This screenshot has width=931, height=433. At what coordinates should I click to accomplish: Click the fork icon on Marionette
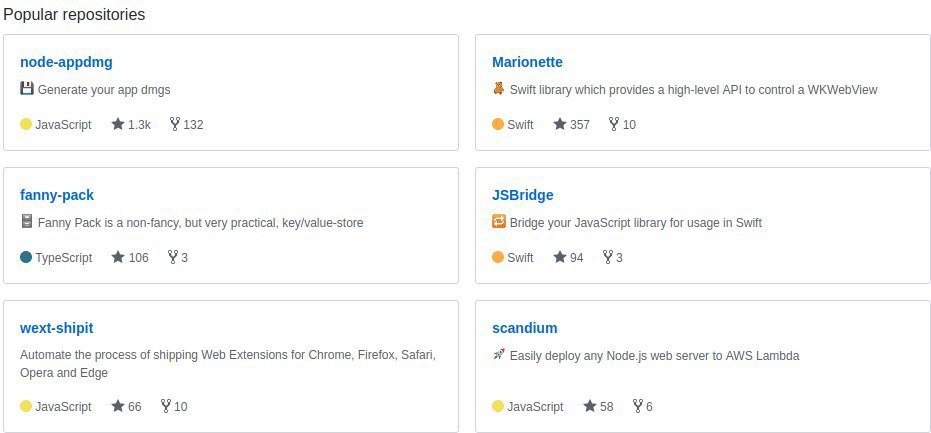(614, 124)
